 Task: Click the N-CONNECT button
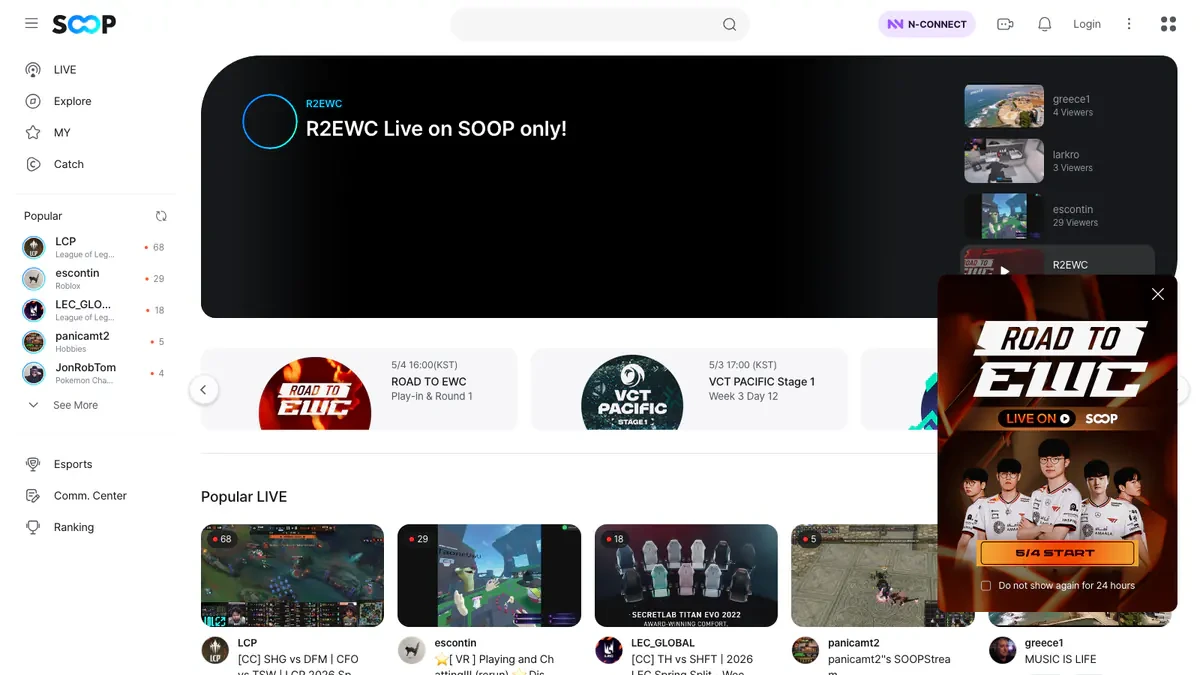927,24
